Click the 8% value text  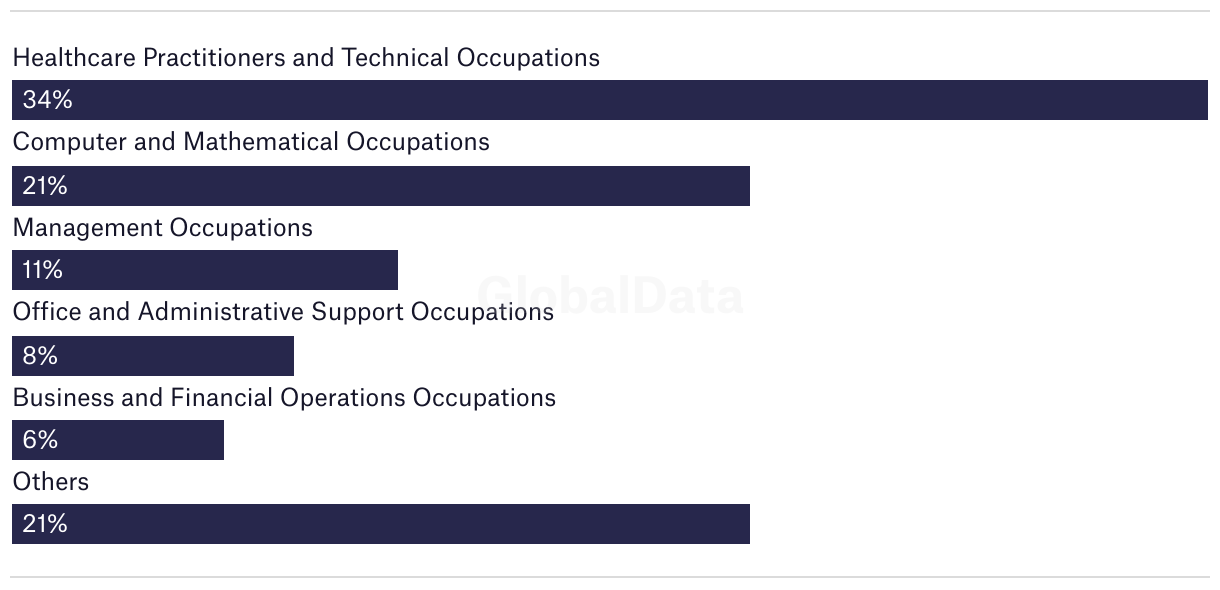(40, 356)
